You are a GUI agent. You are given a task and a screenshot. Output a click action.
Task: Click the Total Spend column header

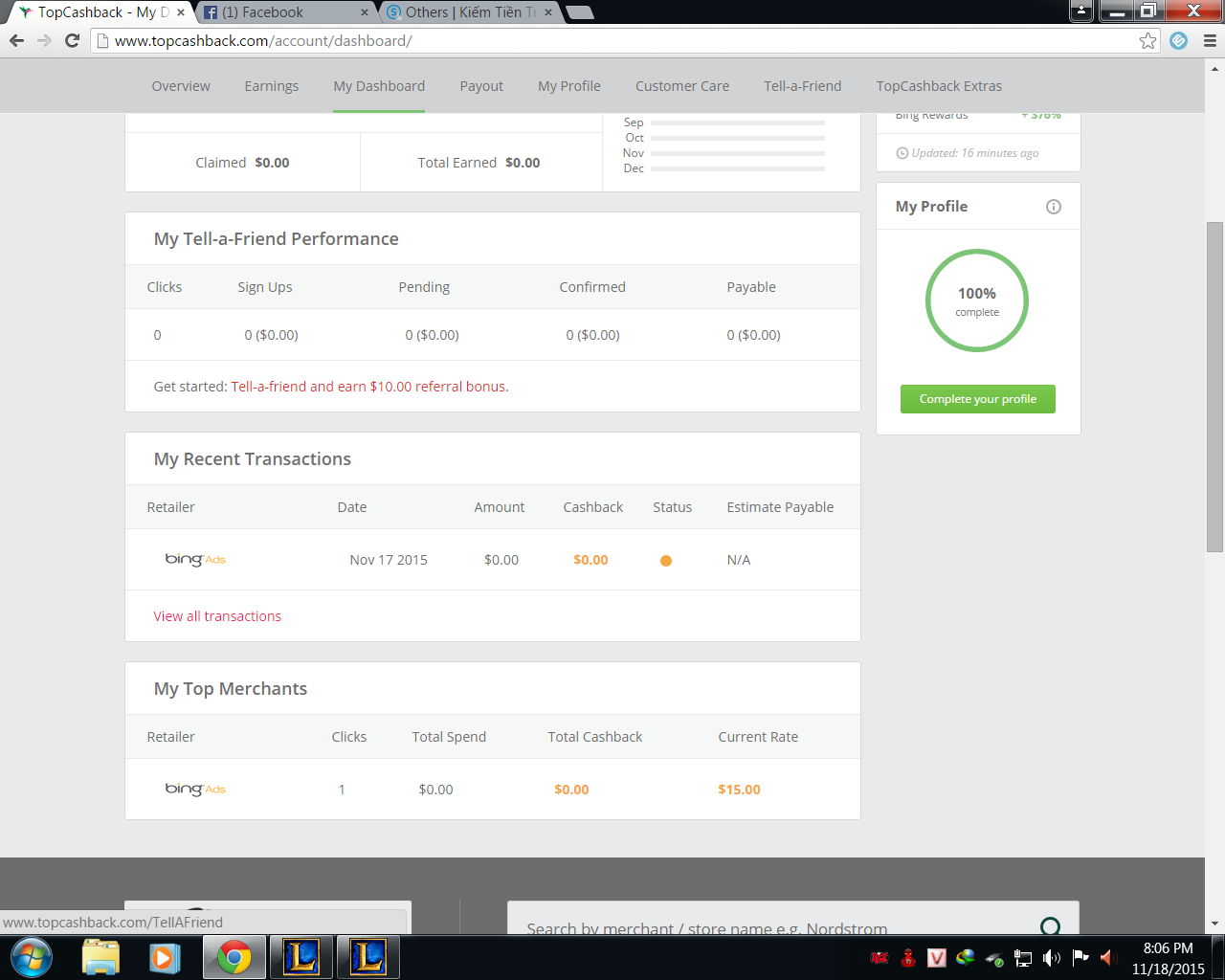coord(449,737)
